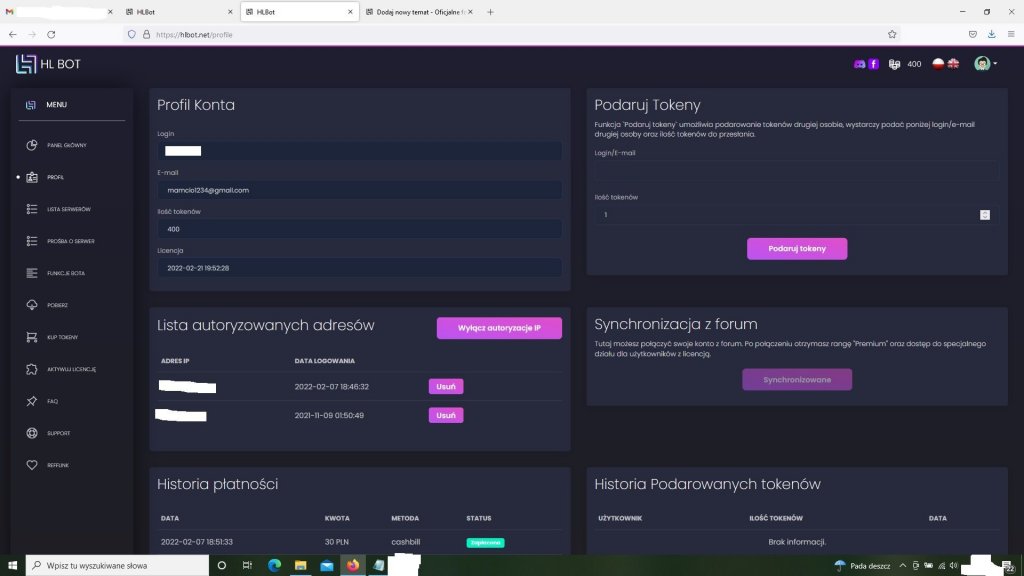Click the HL BOT logo
Screen dimensions: 1024x576
click(x=48, y=64)
